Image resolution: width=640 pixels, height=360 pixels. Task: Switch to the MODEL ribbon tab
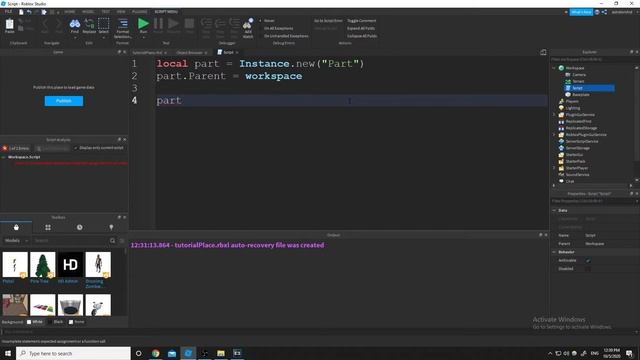[88, 12]
